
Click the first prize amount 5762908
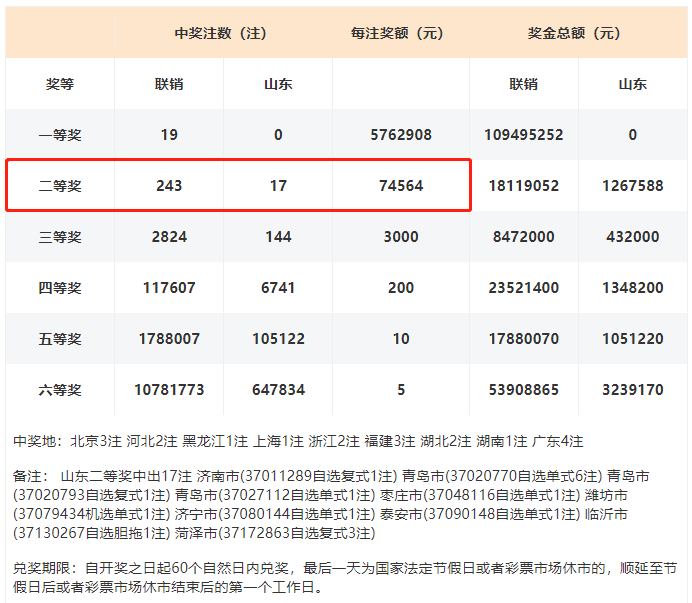click(x=400, y=135)
